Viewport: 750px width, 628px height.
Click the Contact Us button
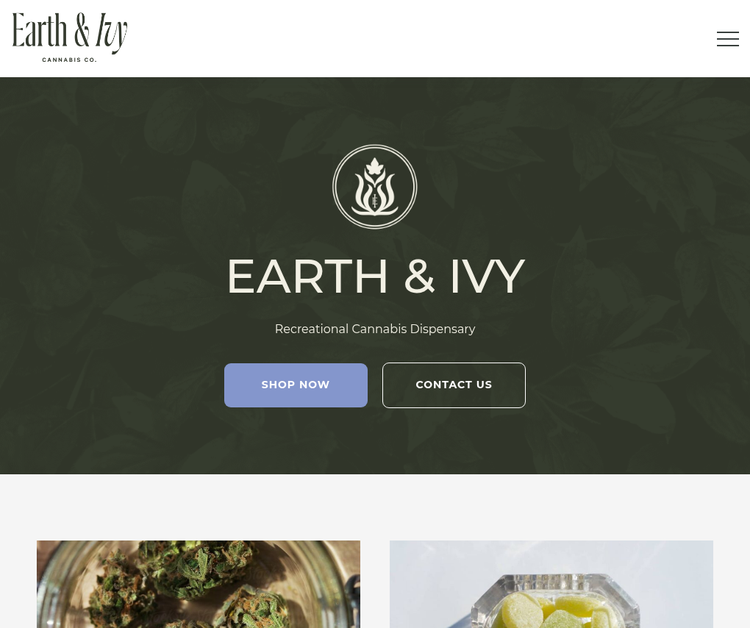453,385
